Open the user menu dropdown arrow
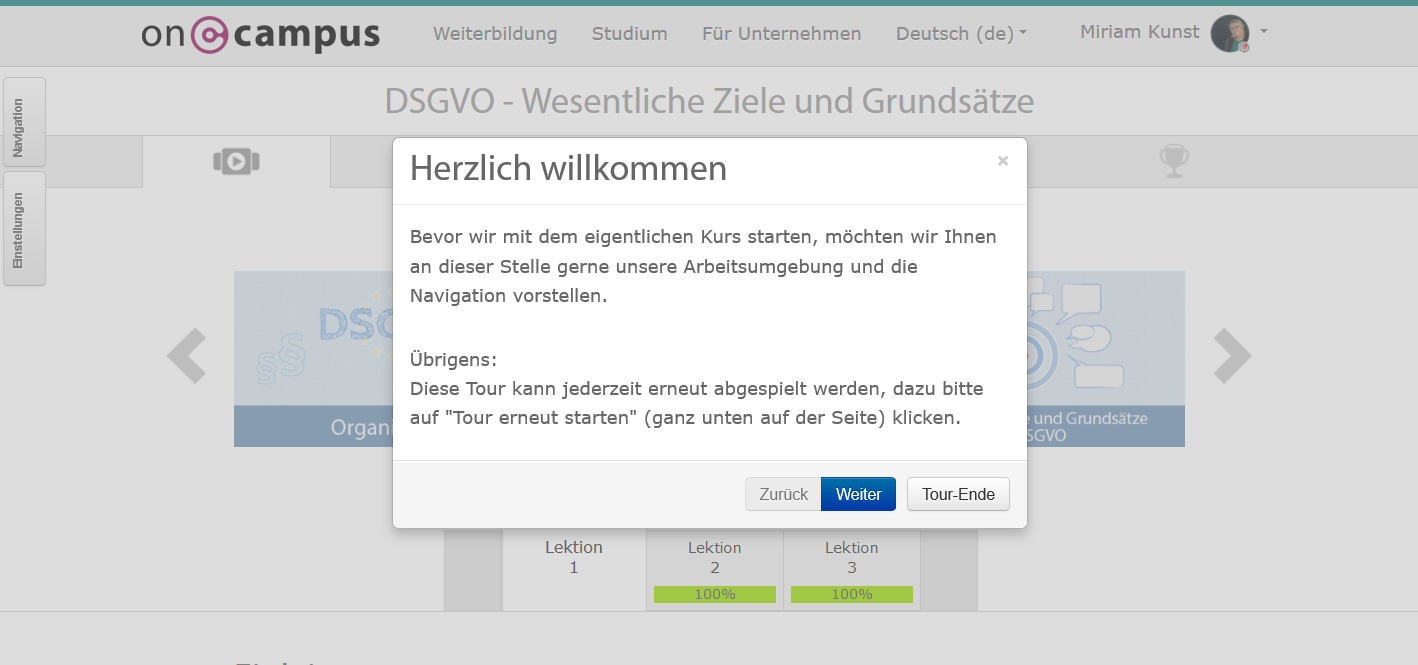This screenshot has height=665, width=1418. click(1264, 32)
